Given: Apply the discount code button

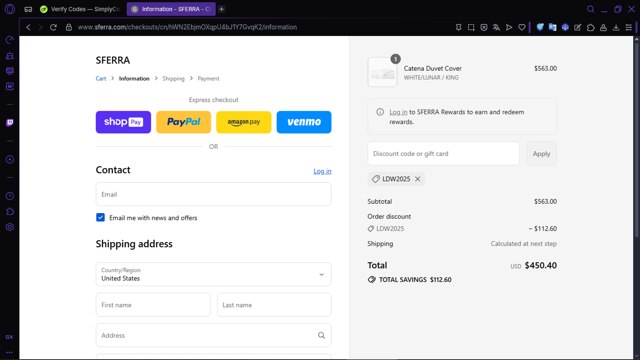Looking at the screenshot, I should tap(541, 153).
